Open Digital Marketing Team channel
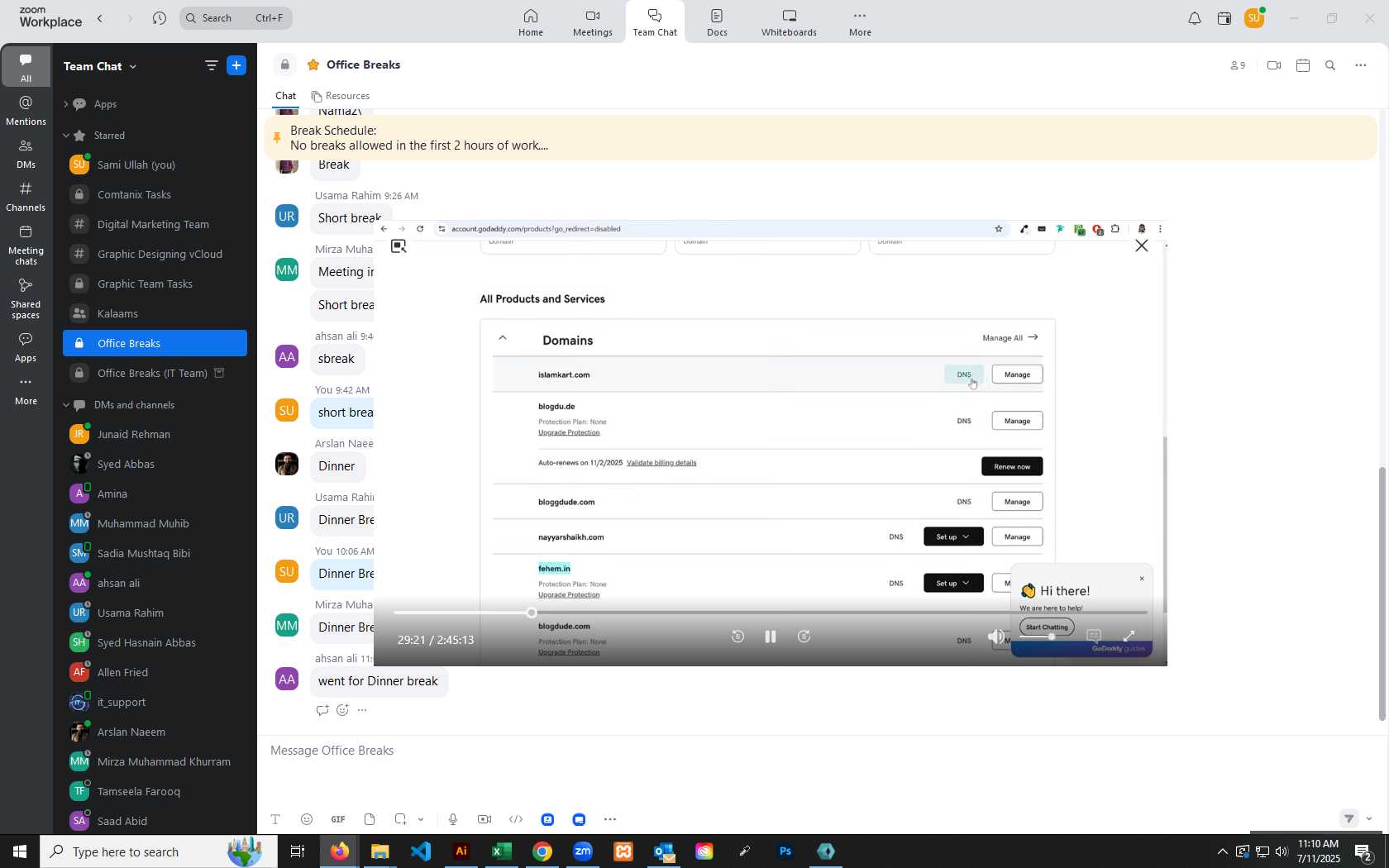The width and height of the screenshot is (1389, 868). tap(155, 225)
